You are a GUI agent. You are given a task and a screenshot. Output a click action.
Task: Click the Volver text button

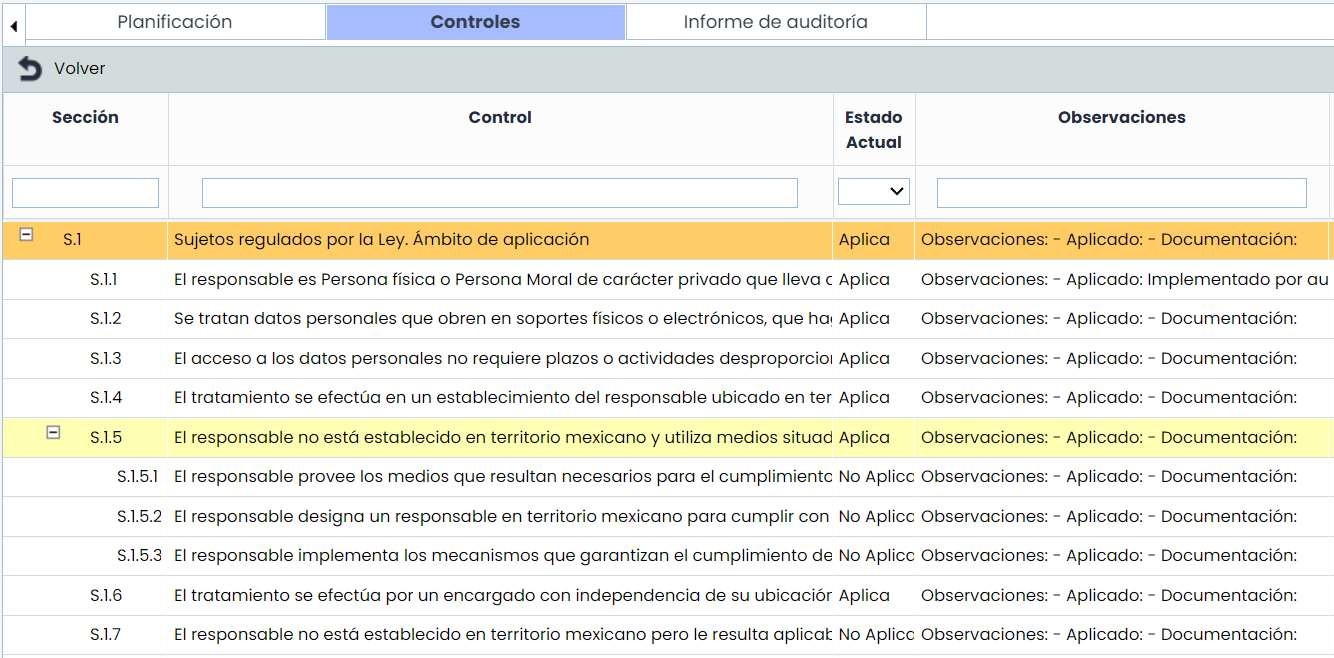coord(80,69)
